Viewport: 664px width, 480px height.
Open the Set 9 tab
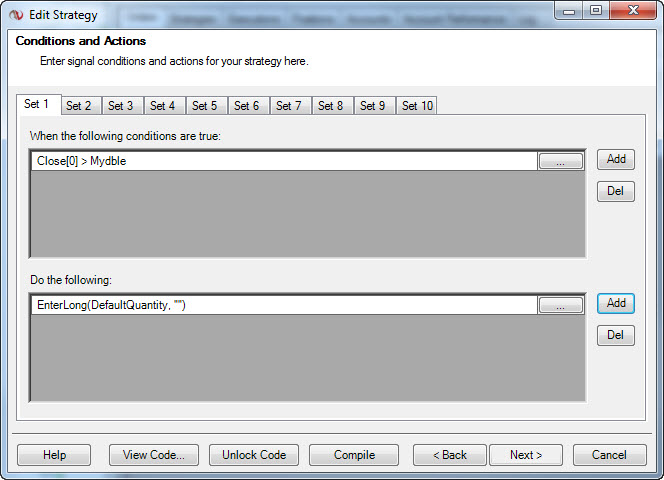(374, 106)
